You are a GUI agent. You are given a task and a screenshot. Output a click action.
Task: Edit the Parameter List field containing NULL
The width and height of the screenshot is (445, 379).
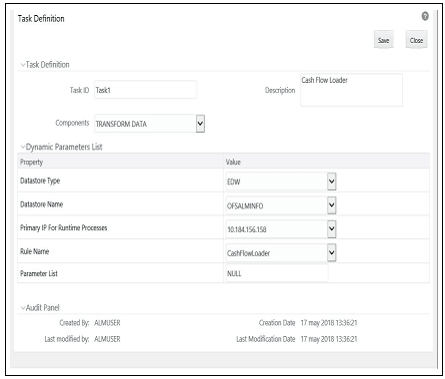[277, 273]
